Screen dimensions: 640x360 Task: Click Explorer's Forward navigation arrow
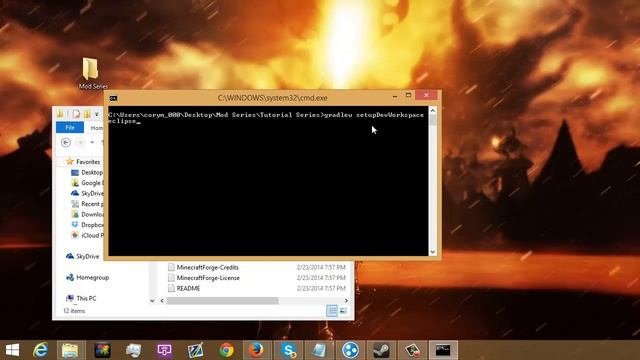80,142
